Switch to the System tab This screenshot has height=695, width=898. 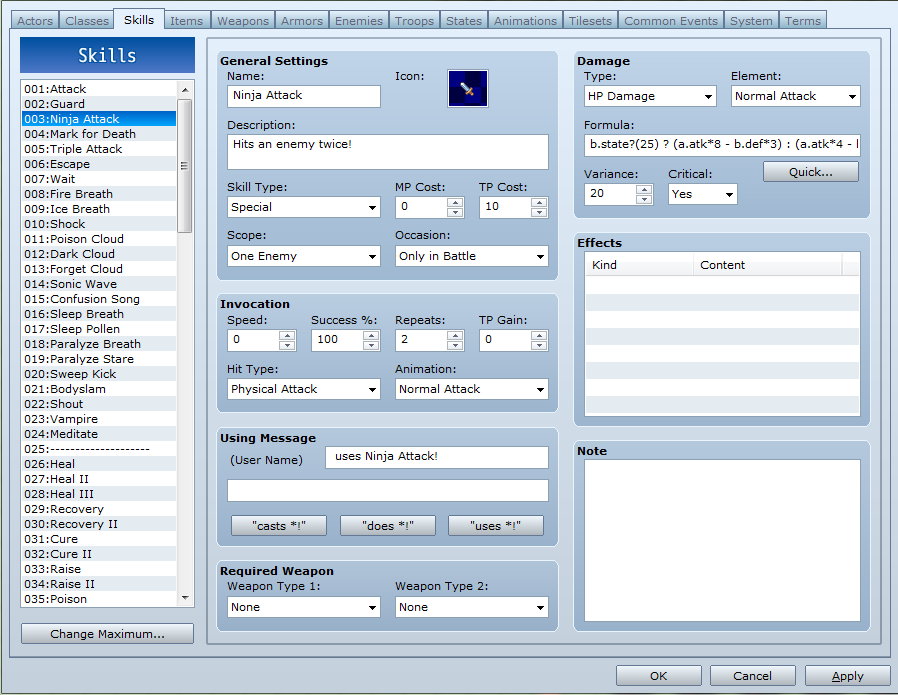[751, 21]
